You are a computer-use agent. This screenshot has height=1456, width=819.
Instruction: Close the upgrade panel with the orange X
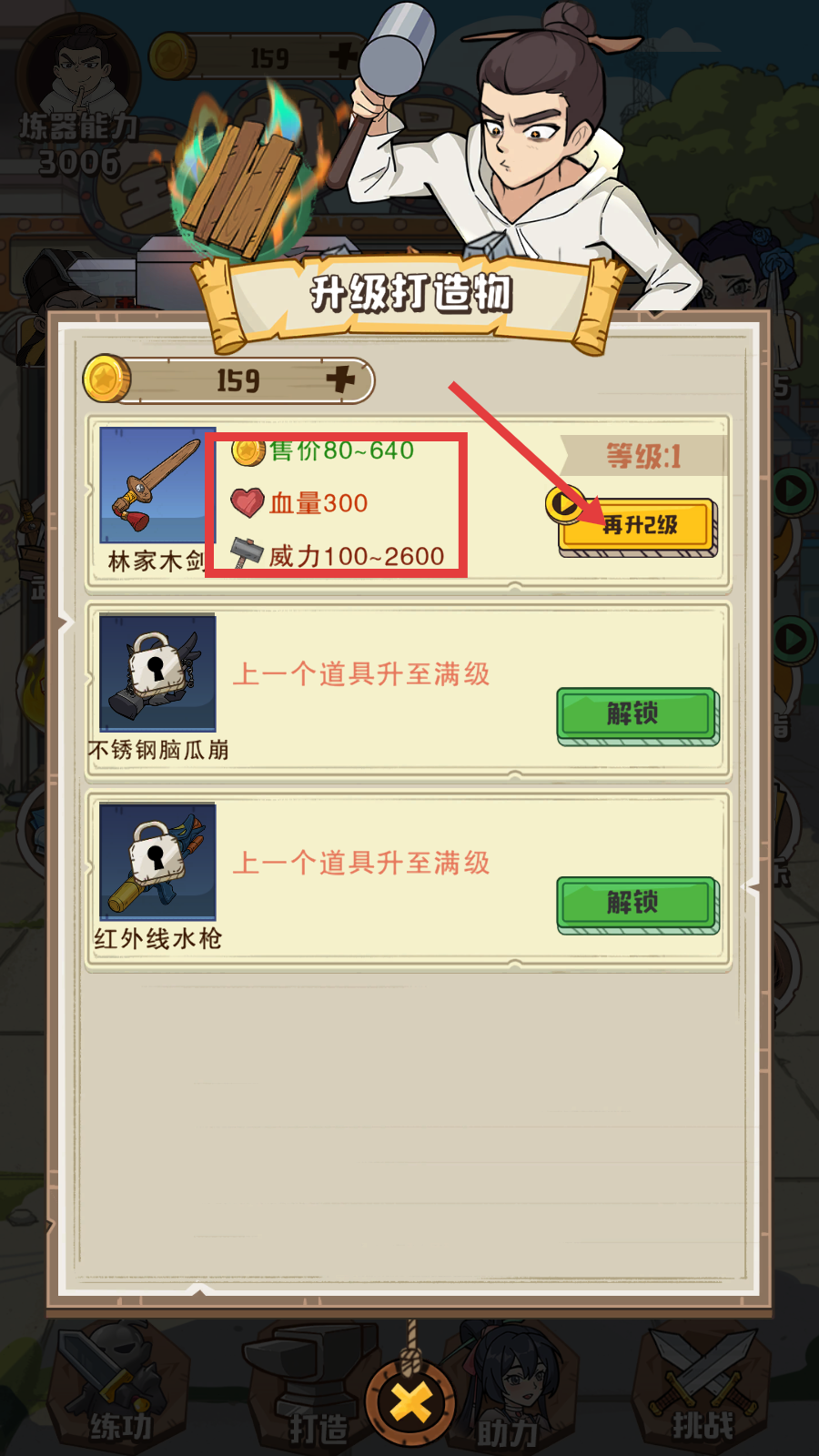click(x=411, y=1402)
